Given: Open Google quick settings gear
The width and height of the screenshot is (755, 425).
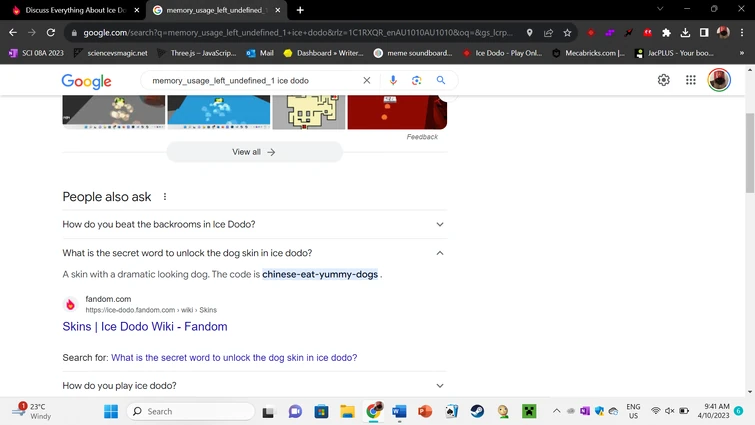Looking at the screenshot, I should point(664,80).
